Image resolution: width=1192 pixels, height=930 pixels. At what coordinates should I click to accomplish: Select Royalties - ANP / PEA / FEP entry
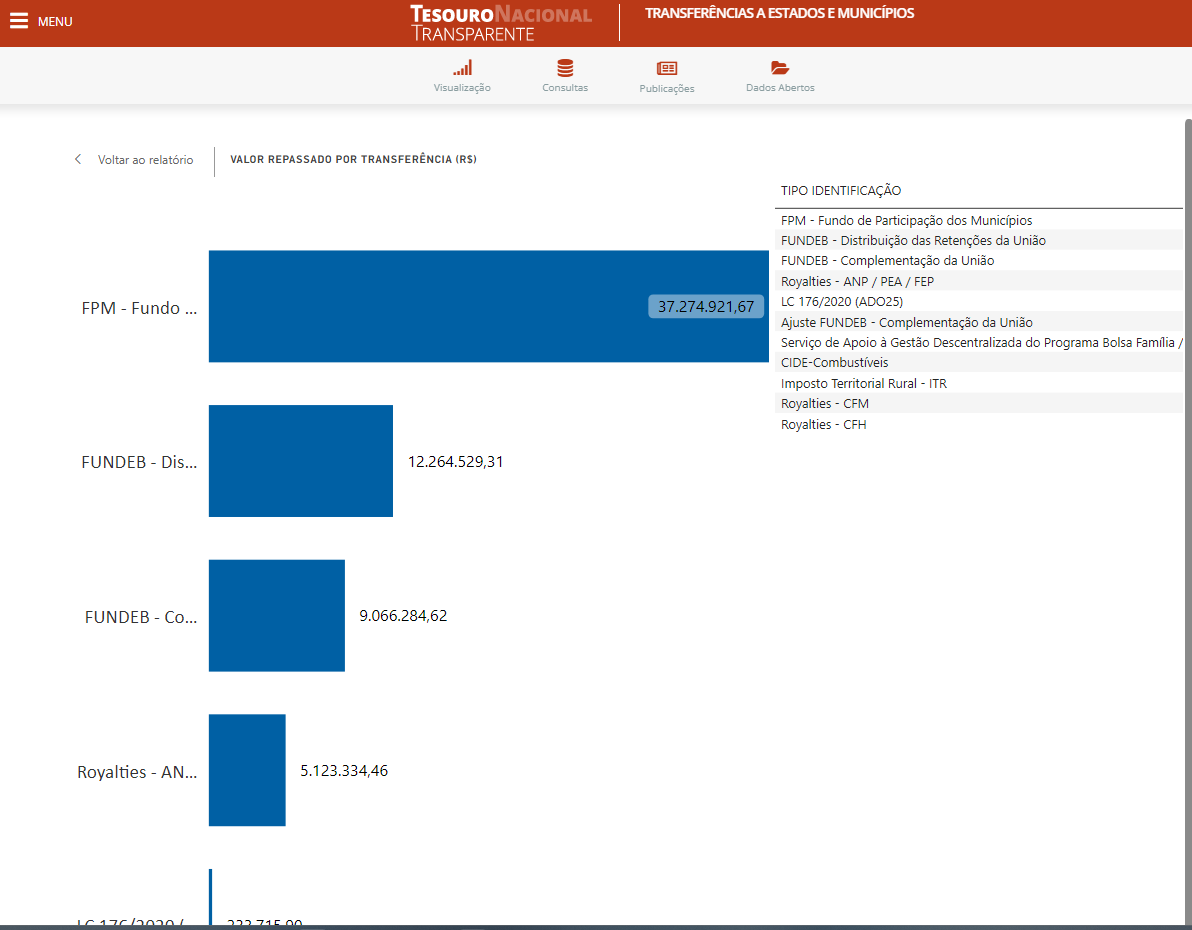click(x=857, y=282)
